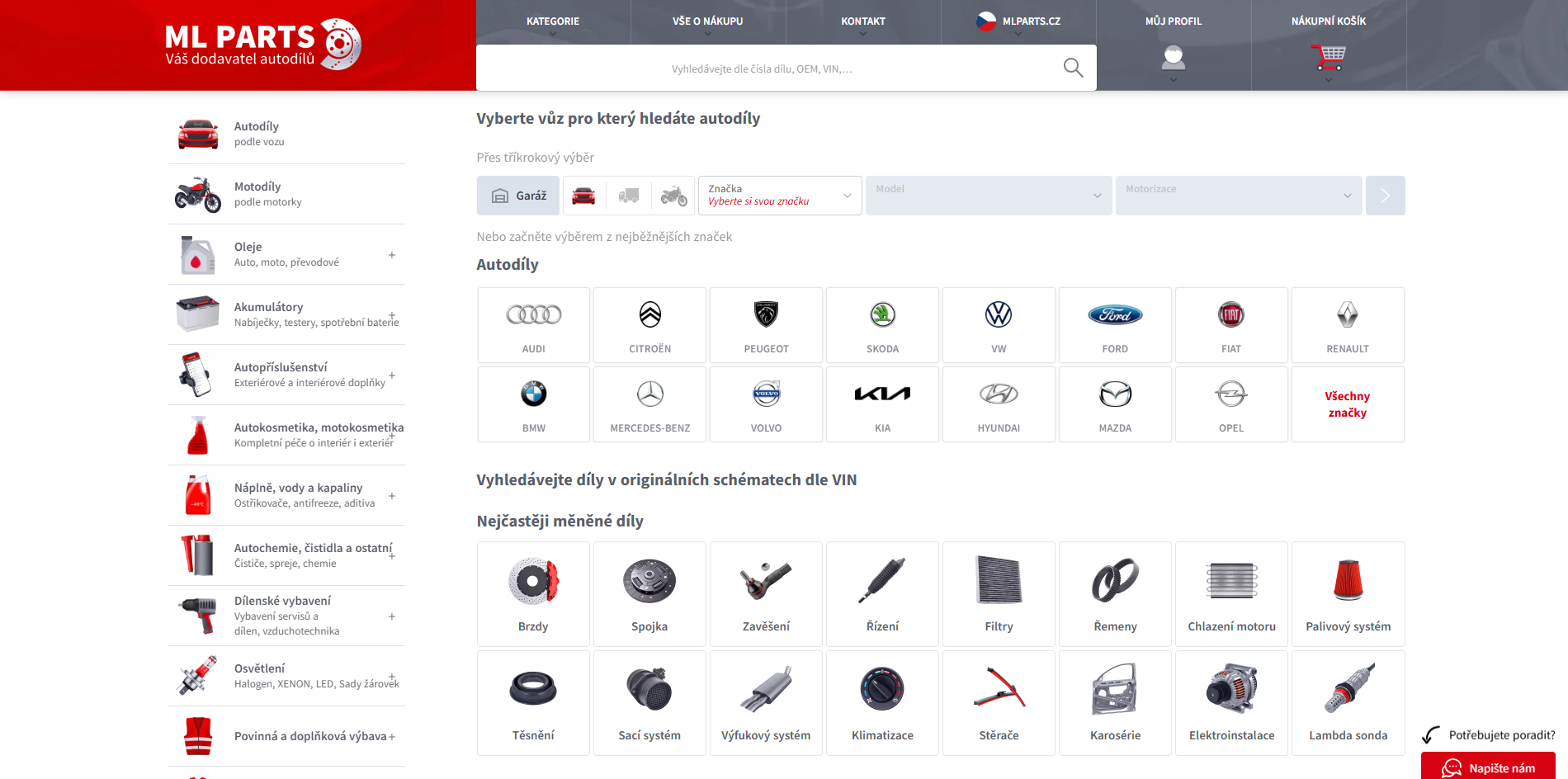Open the Osvětlení sidebar category
This screenshot has height=779, width=1568.
tap(286, 676)
